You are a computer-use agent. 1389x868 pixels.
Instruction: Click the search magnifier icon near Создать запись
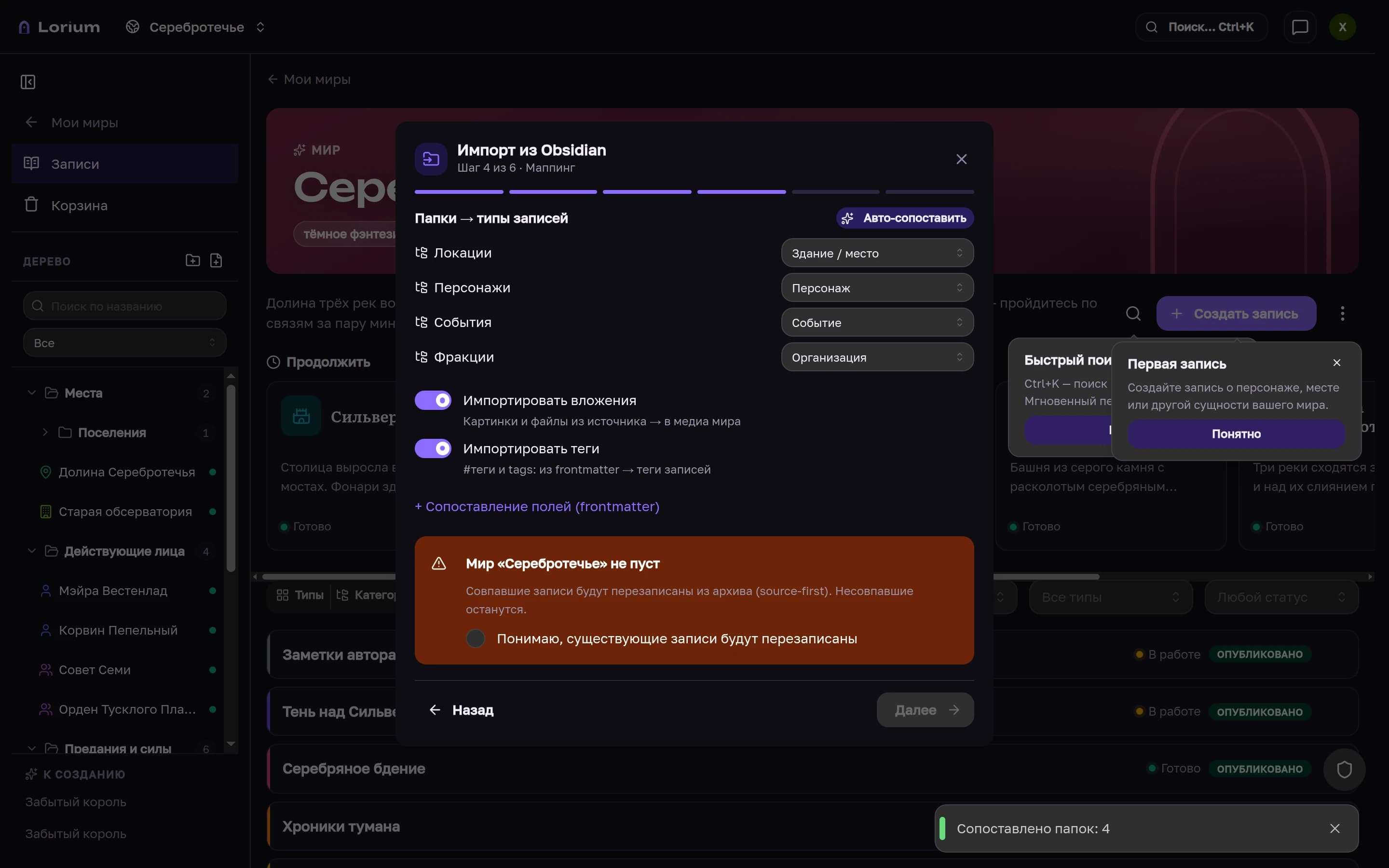pyautogui.click(x=1133, y=313)
